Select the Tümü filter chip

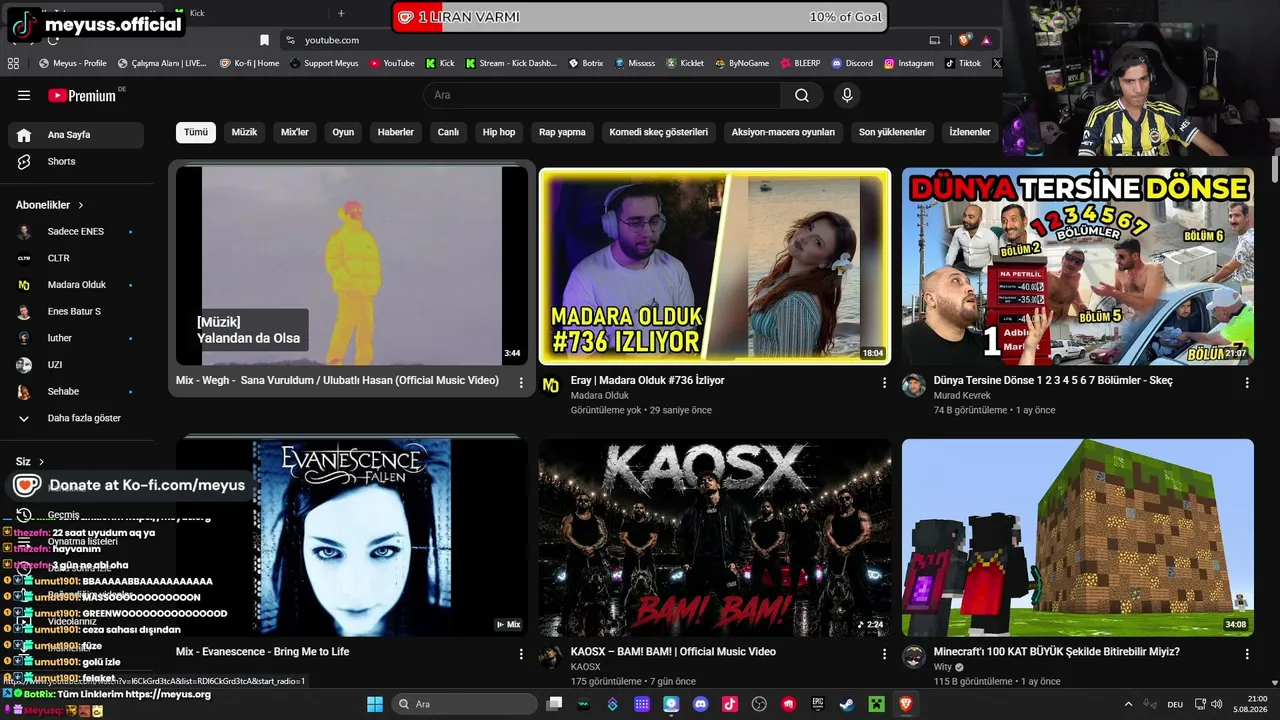click(x=196, y=132)
